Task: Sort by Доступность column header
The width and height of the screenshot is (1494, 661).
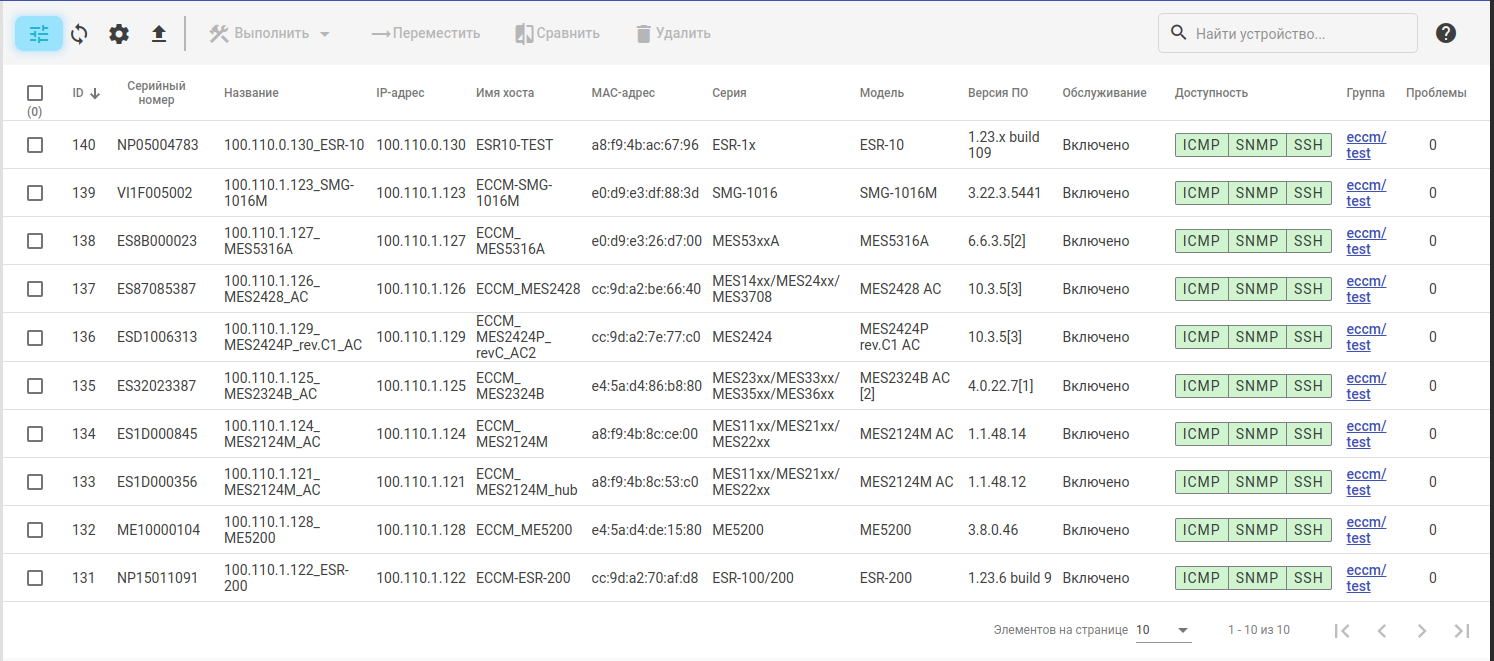Action: (1211, 93)
